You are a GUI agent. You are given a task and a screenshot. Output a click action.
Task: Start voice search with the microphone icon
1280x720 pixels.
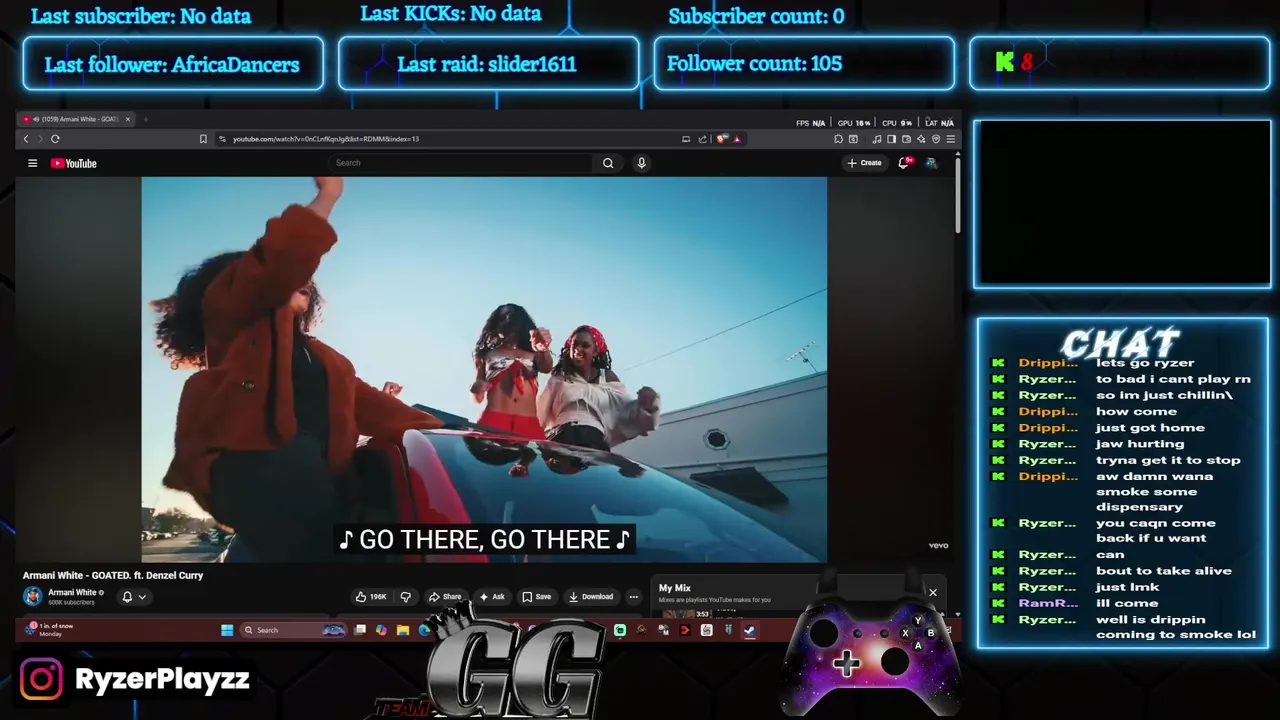pos(642,163)
